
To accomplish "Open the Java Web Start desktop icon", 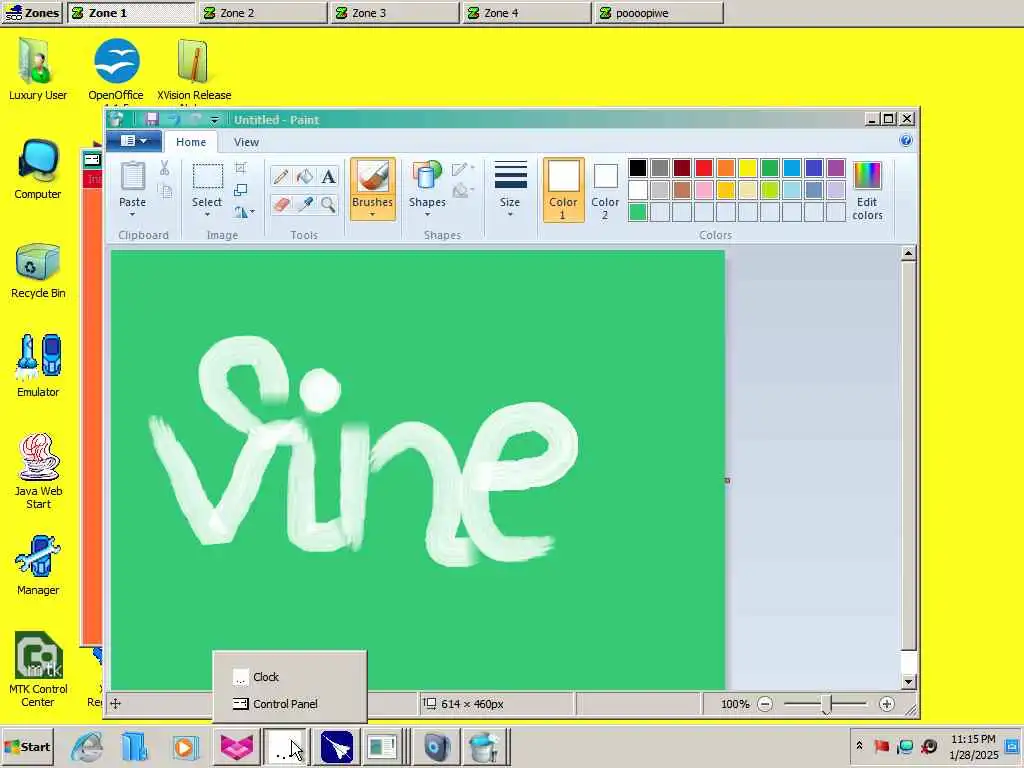I will (x=38, y=472).
